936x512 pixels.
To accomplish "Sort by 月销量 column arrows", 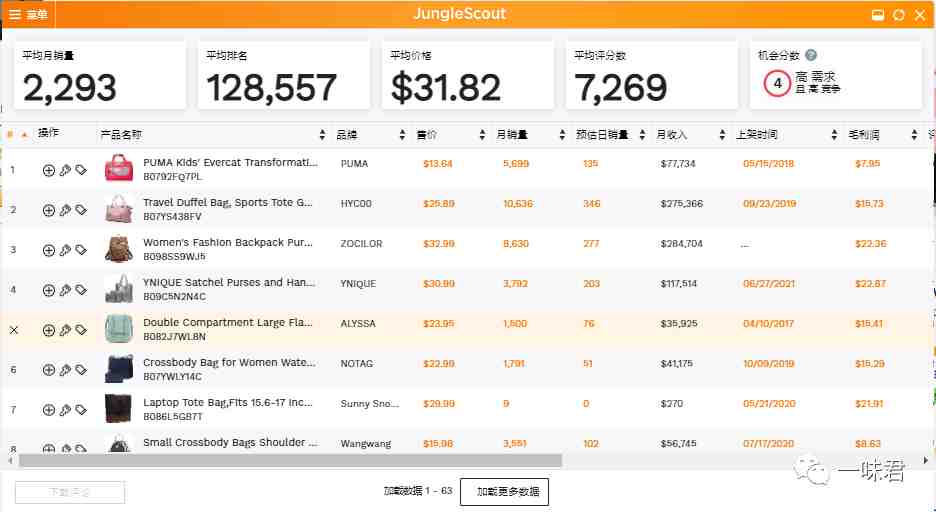I will point(562,135).
